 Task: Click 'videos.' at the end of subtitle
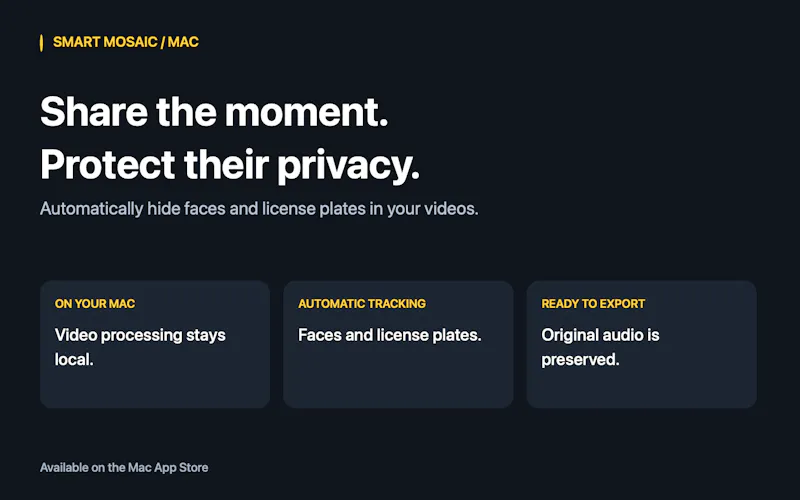pyautogui.click(x=452, y=209)
